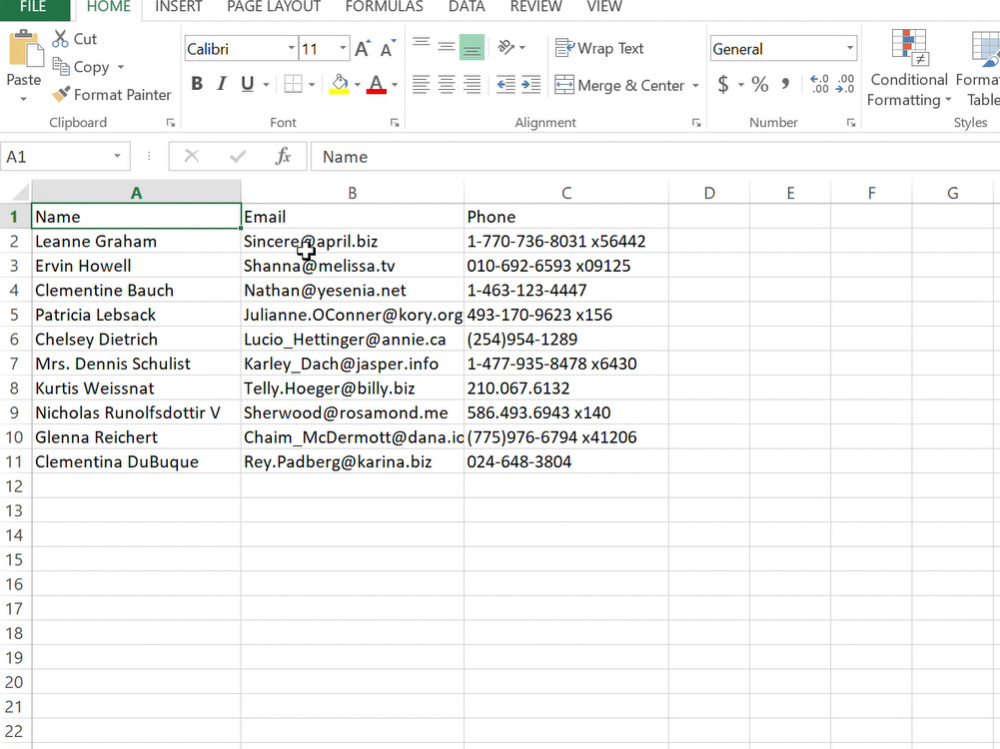1000x749 pixels.
Task: Toggle Wrap Text
Action: click(599, 48)
